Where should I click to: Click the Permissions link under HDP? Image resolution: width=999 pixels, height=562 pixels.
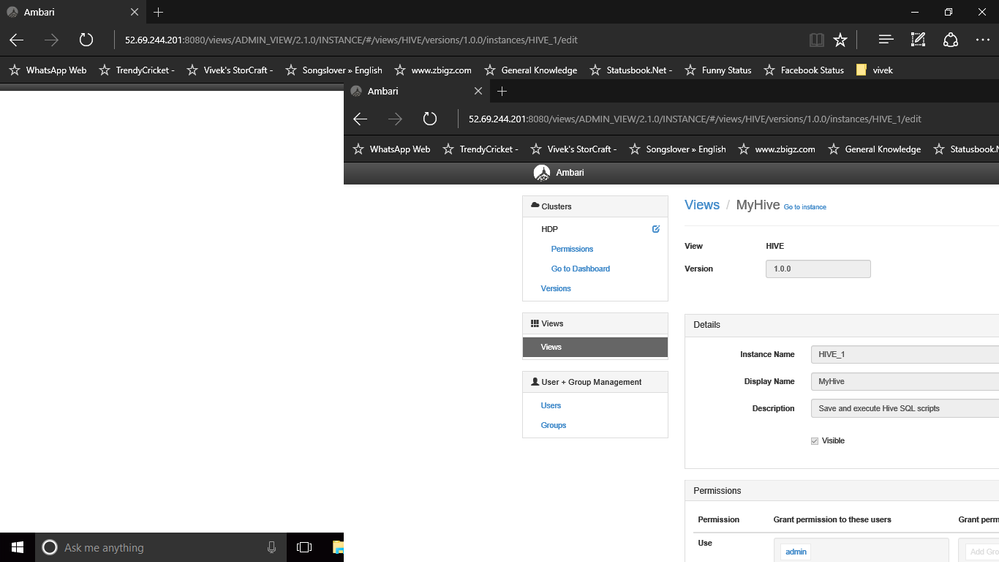point(572,249)
